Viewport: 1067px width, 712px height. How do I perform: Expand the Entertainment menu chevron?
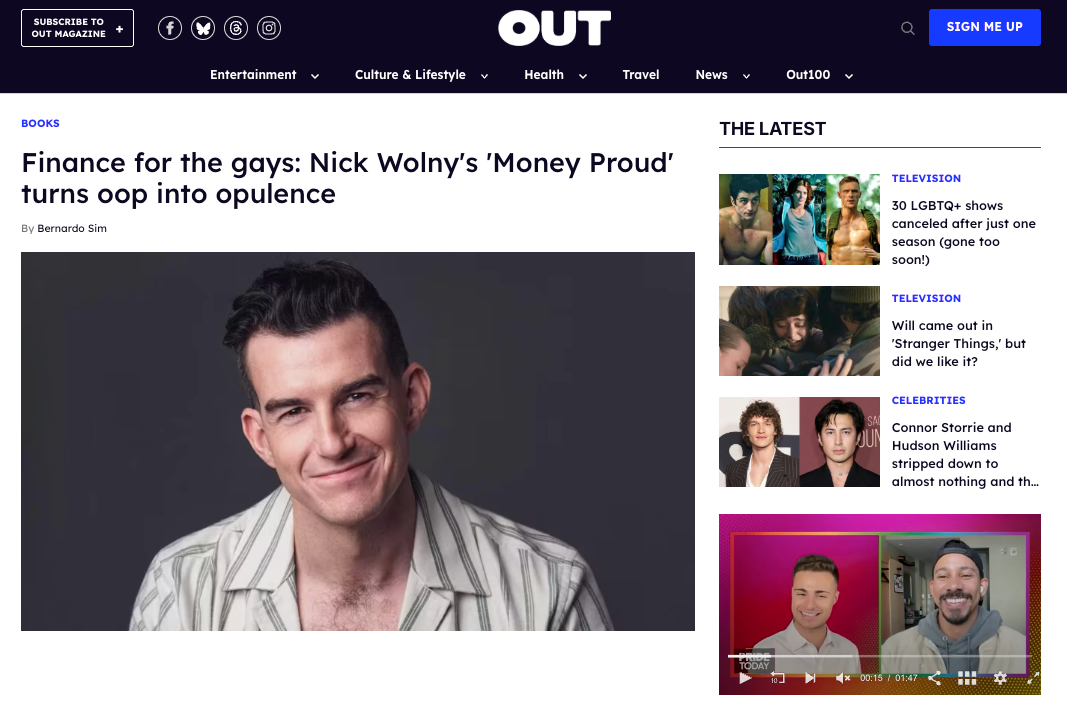(315, 76)
